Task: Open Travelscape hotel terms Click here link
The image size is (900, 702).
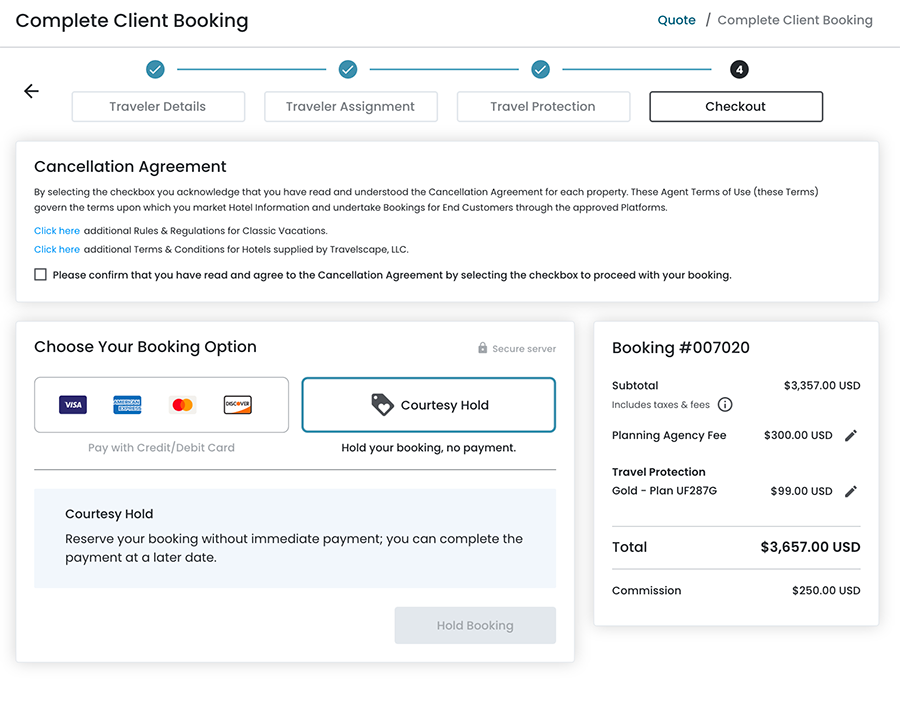Action: 57,250
